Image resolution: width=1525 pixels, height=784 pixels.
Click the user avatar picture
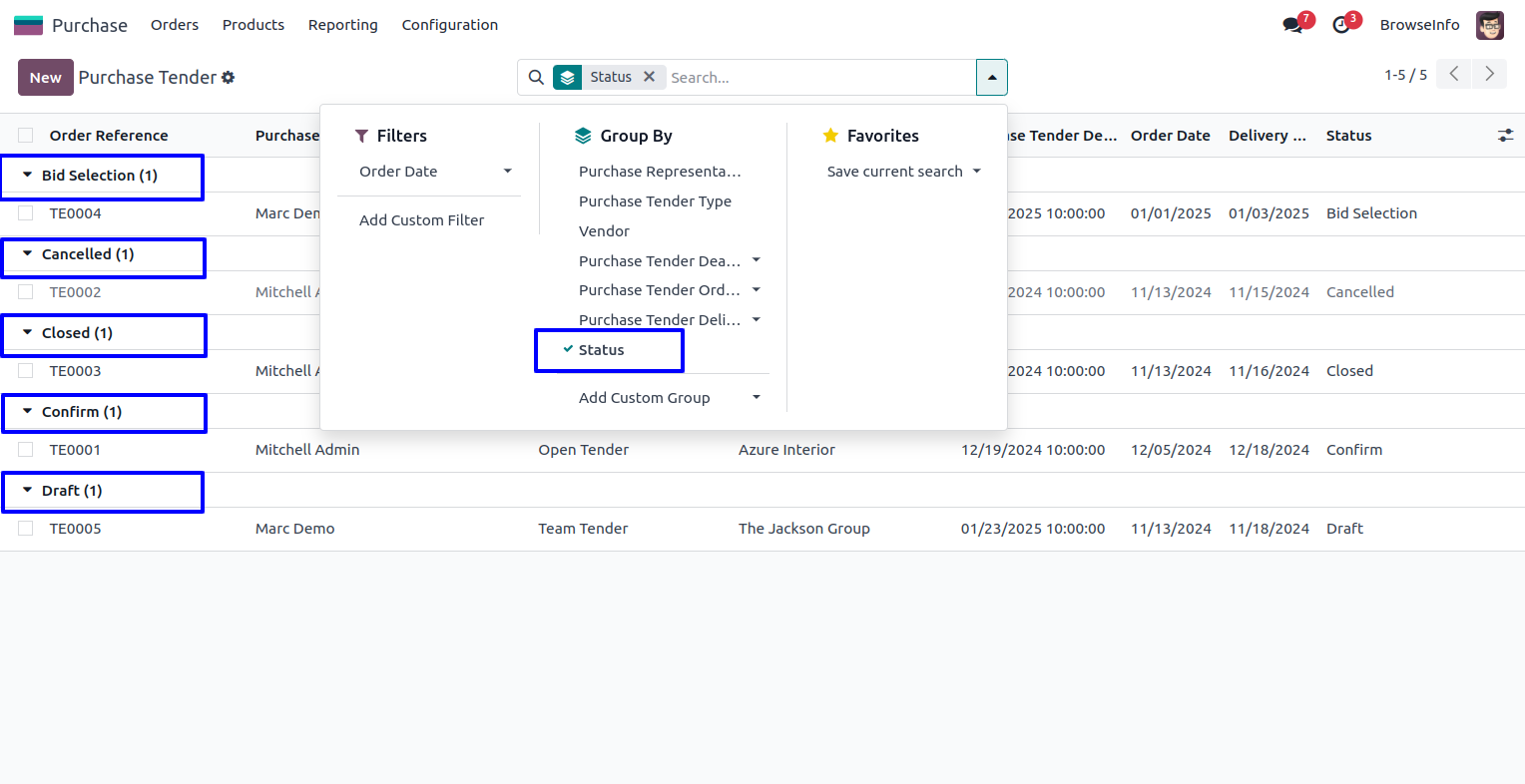tap(1489, 25)
